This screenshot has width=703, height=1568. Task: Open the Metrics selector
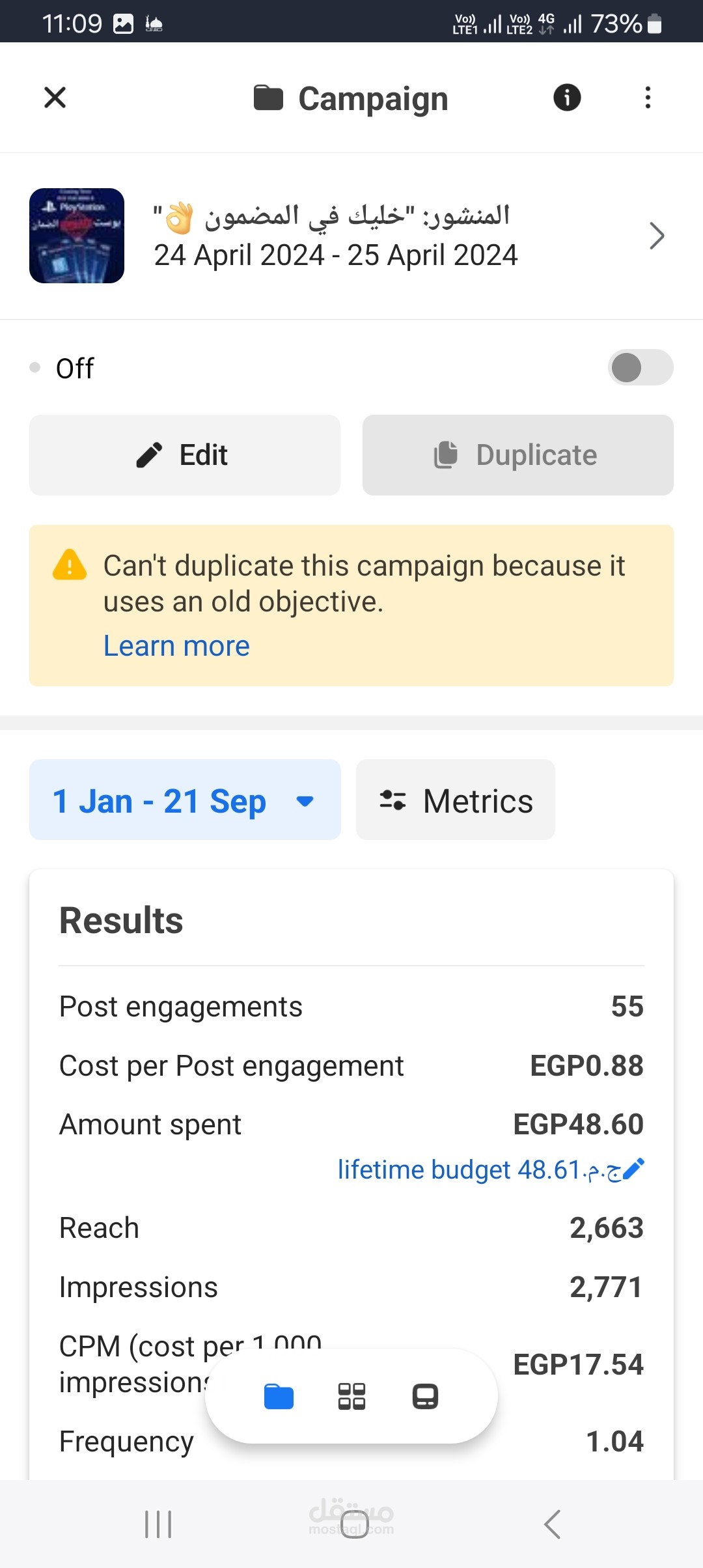[456, 800]
